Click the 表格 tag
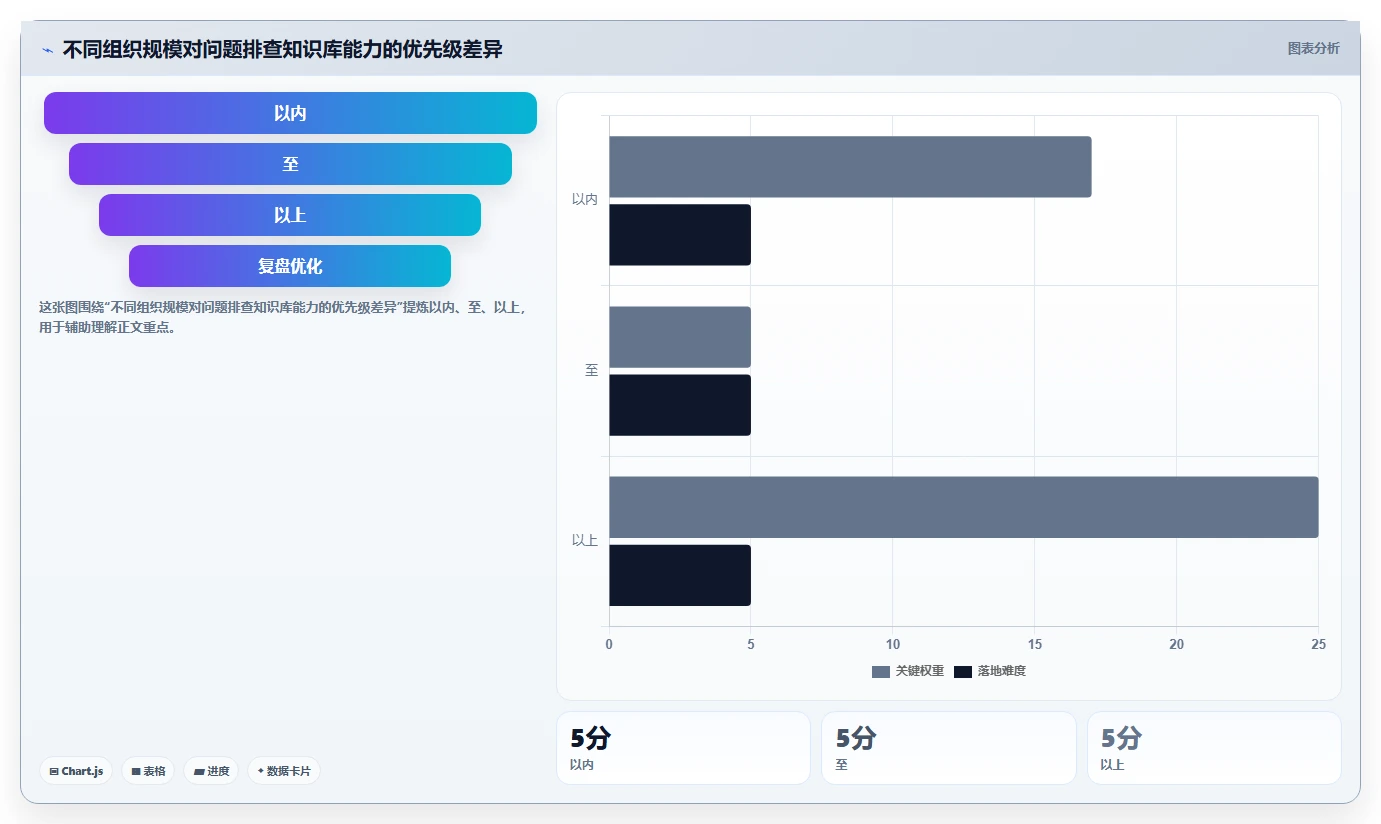 [148, 771]
